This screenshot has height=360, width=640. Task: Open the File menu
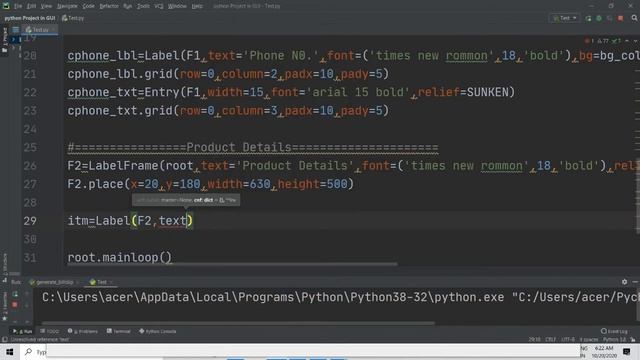[x=18, y=6]
